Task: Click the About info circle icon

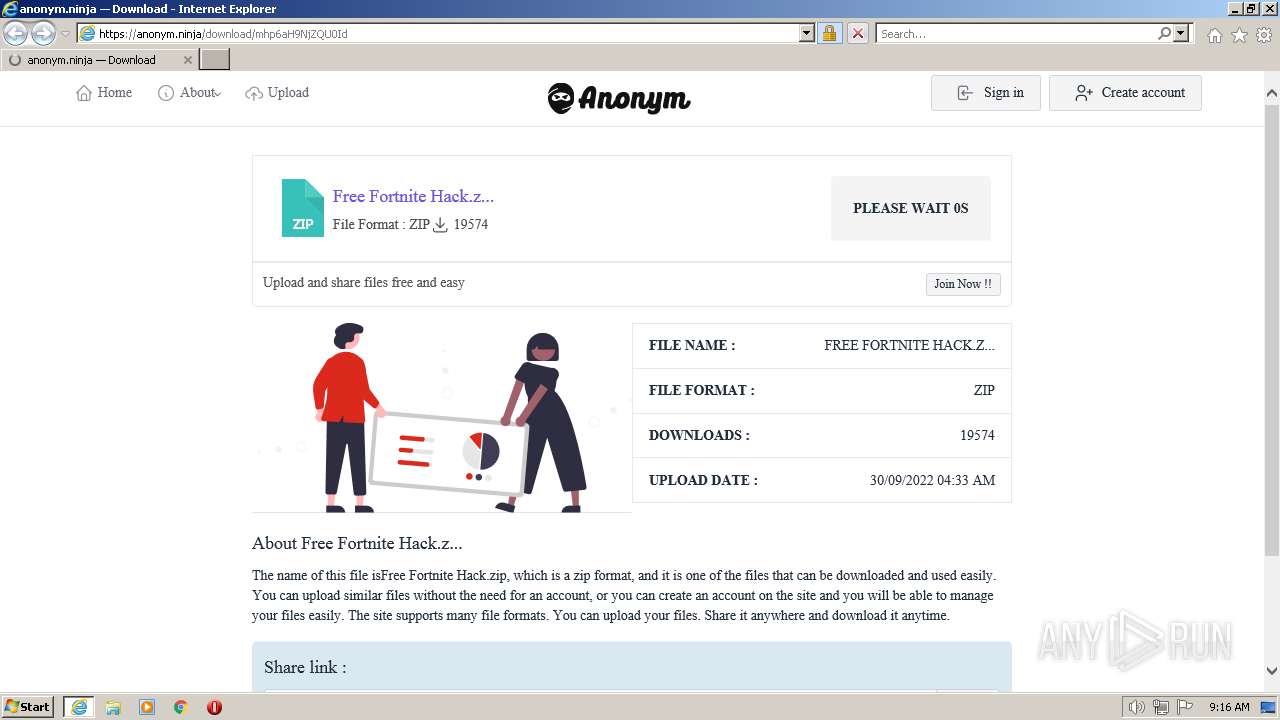Action: pos(166,93)
